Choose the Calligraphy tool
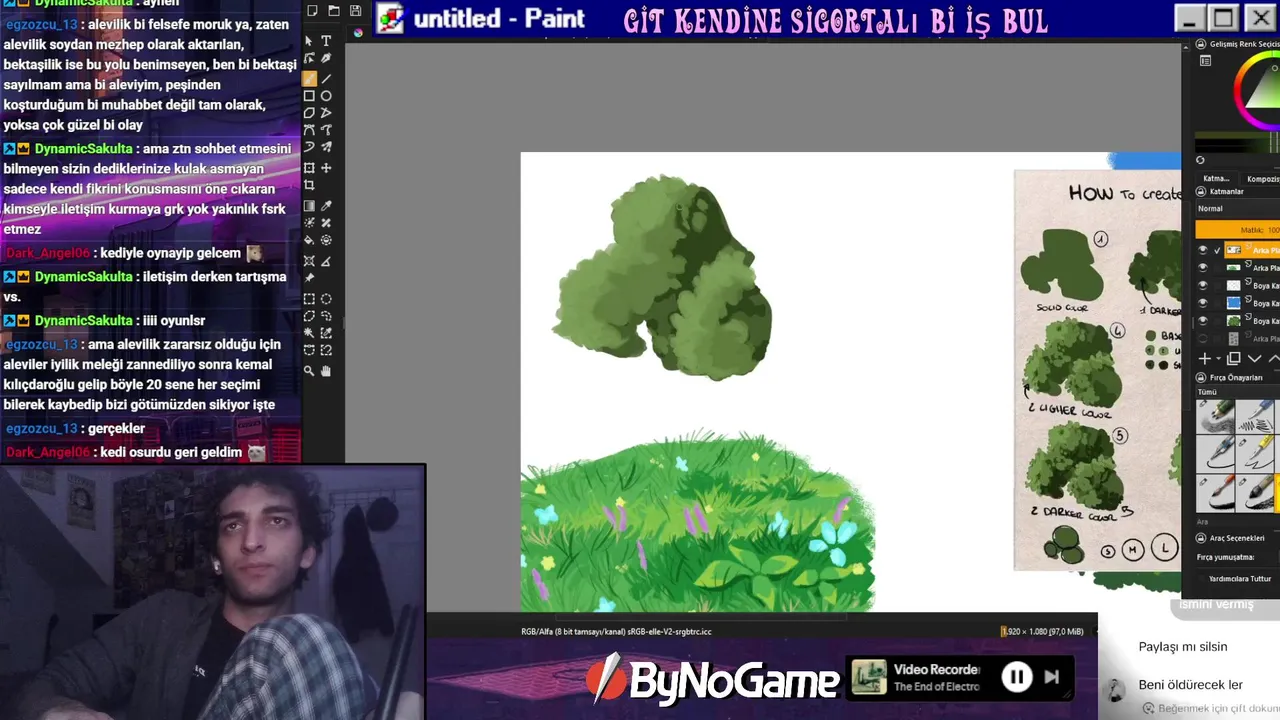 tap(326, 57)
